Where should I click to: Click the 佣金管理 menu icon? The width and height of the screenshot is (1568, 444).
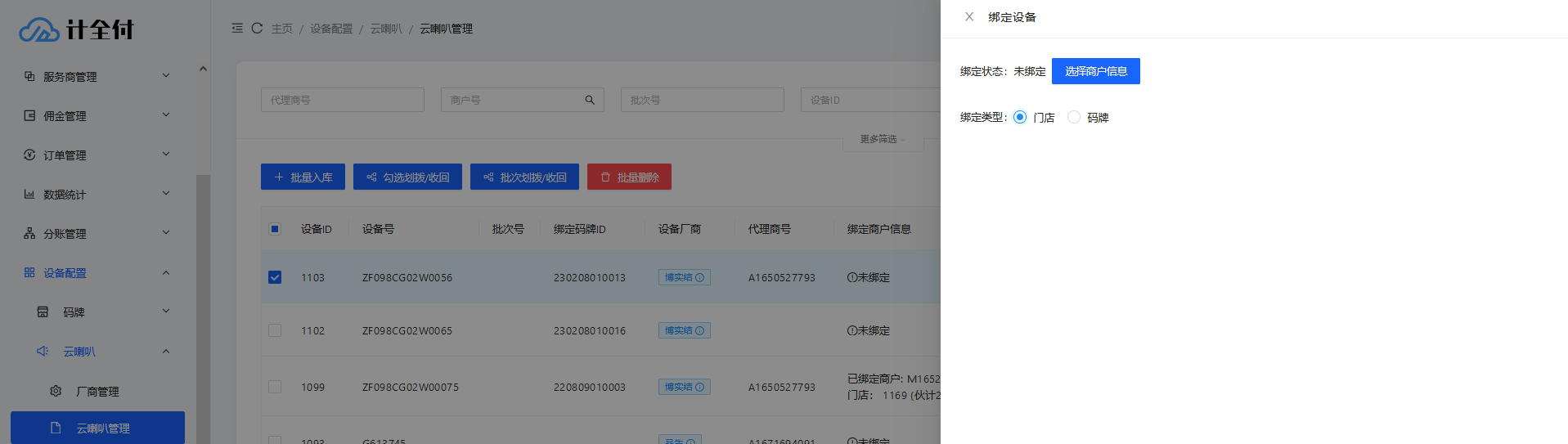click(x=29, y=115)
